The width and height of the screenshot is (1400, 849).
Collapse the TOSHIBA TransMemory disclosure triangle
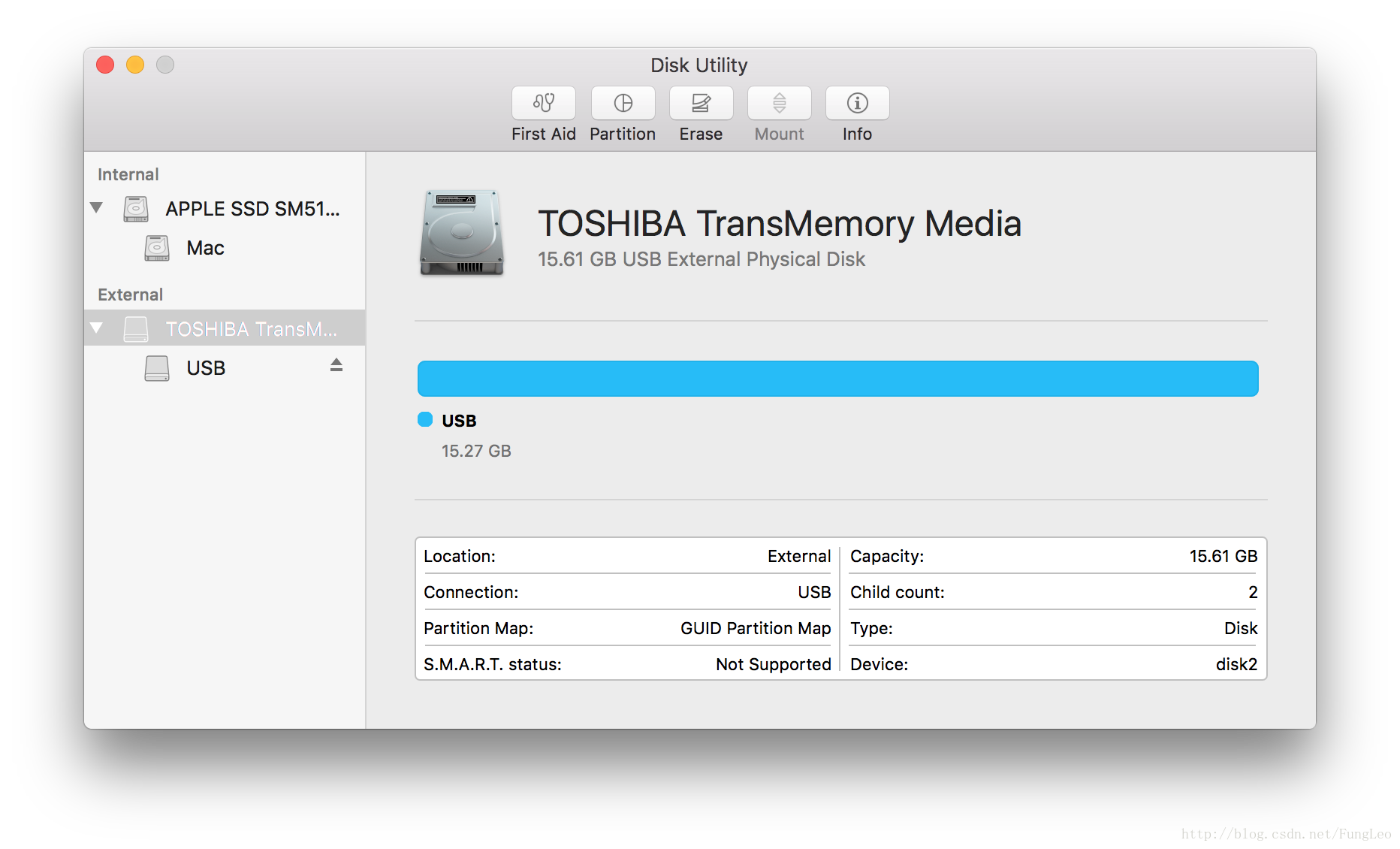pos(96,328)
